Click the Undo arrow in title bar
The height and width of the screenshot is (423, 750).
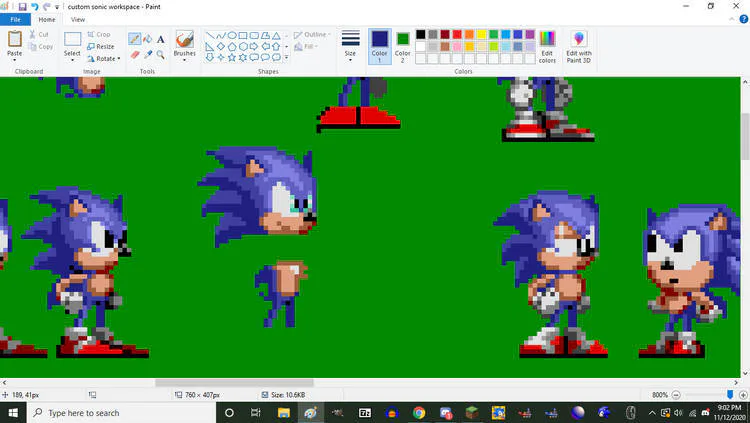(x=35, y=7)
